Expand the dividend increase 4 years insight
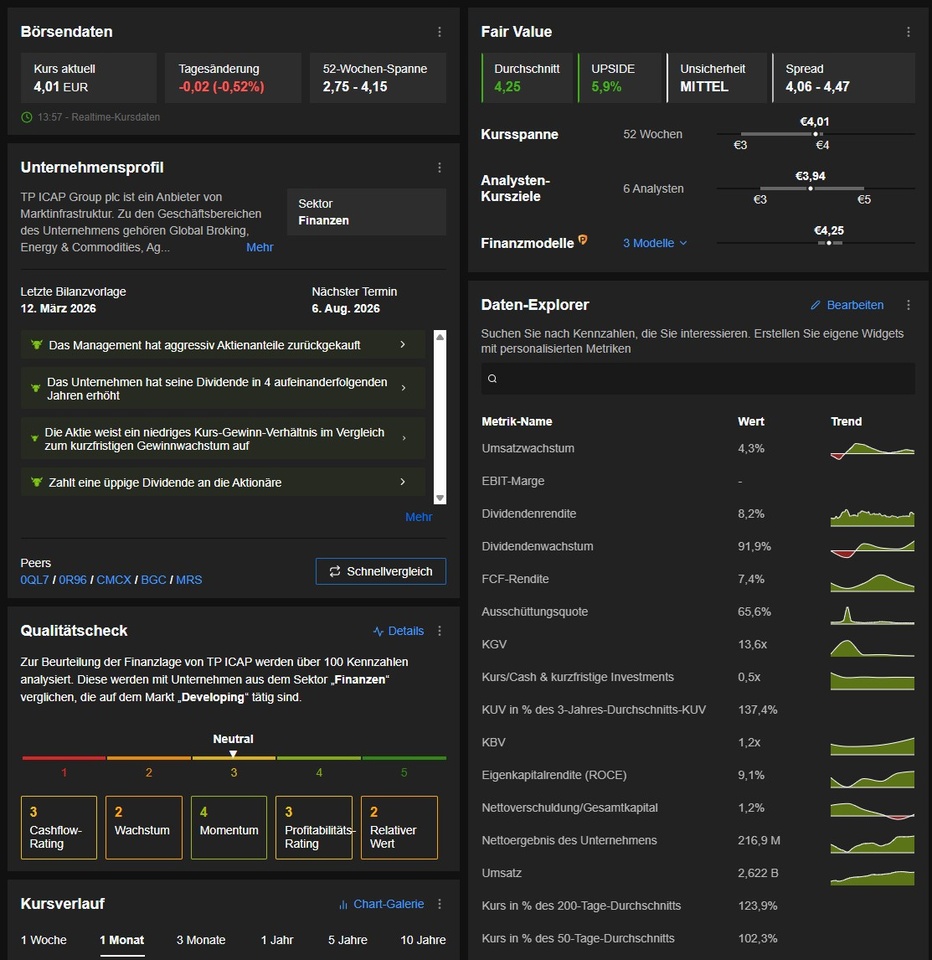This screenshot has width=932, height=960. (223, 388)
